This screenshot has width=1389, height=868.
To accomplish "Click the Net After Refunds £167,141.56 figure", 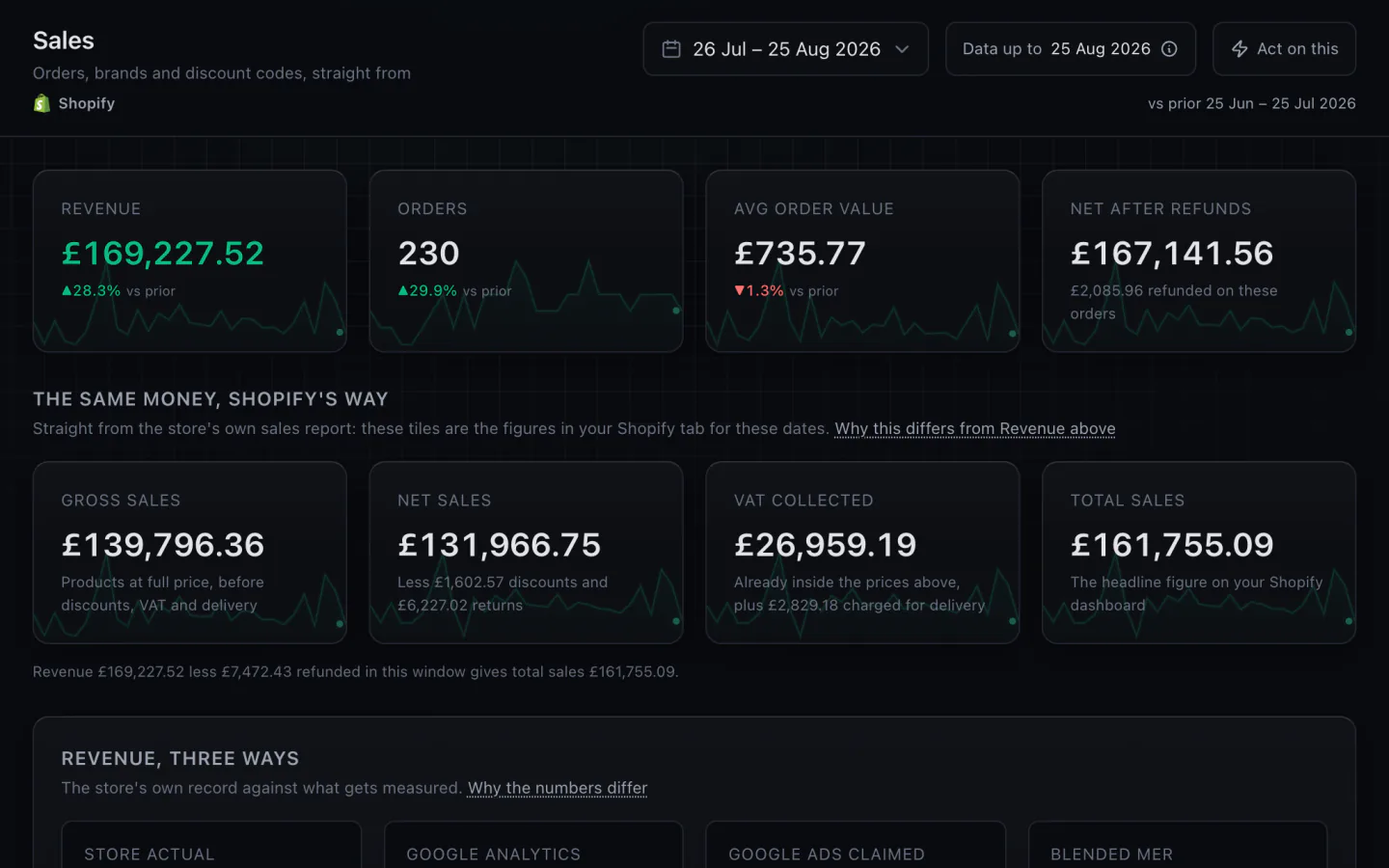I will 1172,253.
